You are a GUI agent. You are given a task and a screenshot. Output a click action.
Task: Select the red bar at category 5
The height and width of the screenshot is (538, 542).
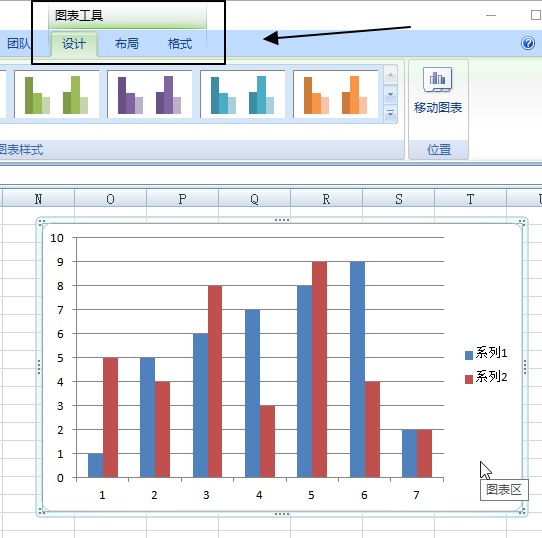click(319, 369)
